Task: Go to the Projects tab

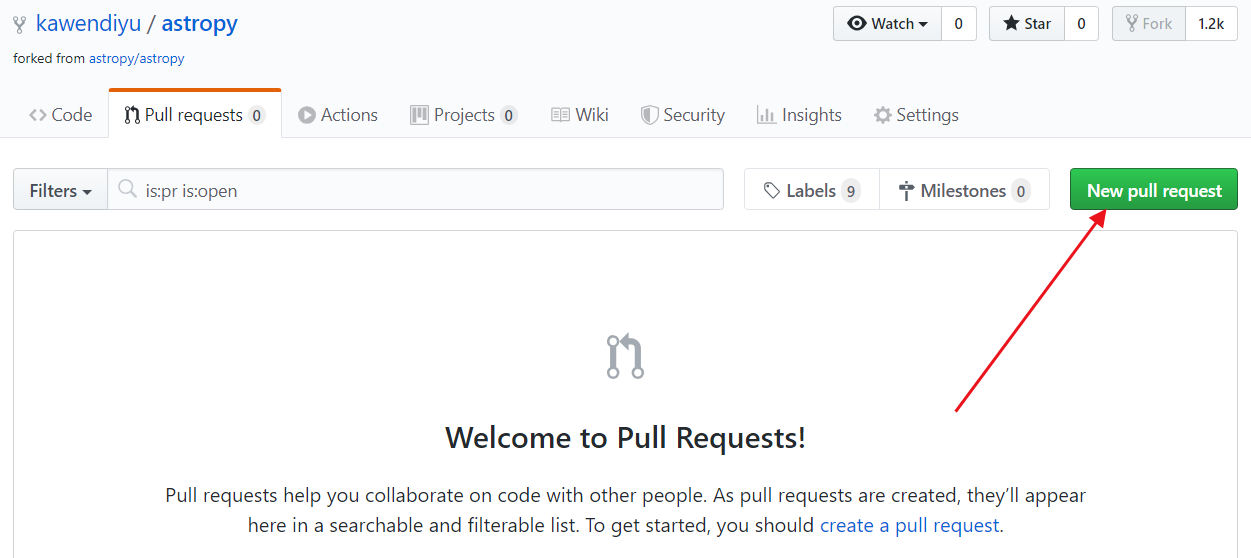Action: coord(464,115)
